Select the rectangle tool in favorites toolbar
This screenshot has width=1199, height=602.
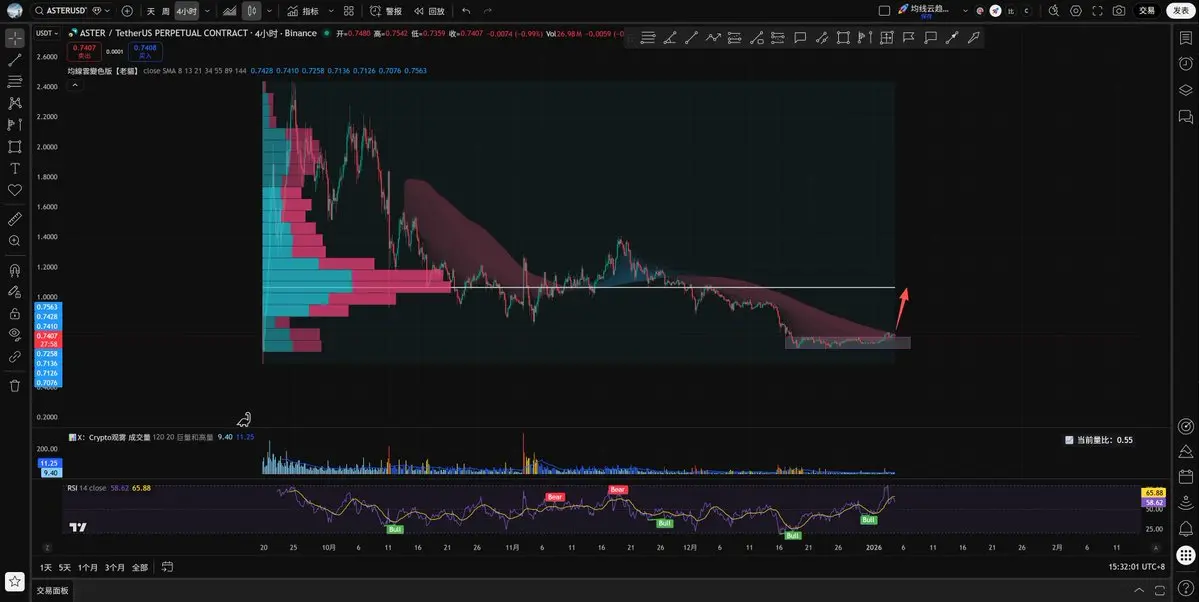pyautogui.click(x=843, y=37)
